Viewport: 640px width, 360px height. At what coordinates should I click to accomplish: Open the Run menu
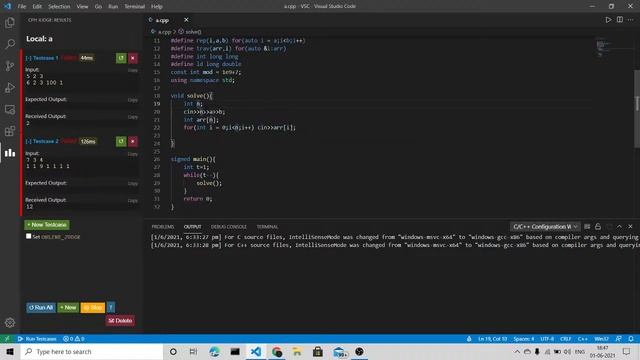coord(113,7)
